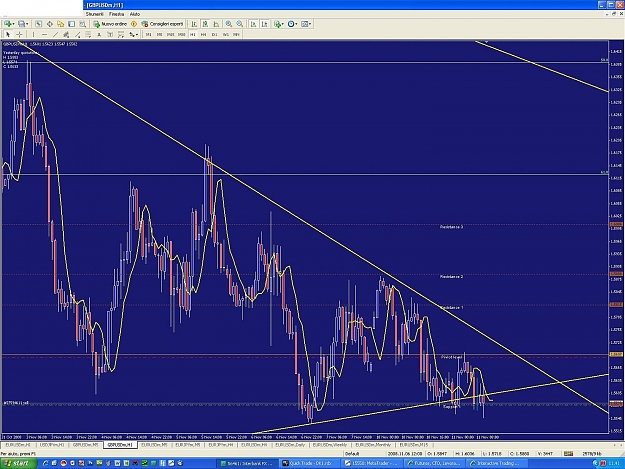Screen dimensions: 625x469
Task: Switch to EURUSDm,Daily chart tab
Action: coord(289,445)
